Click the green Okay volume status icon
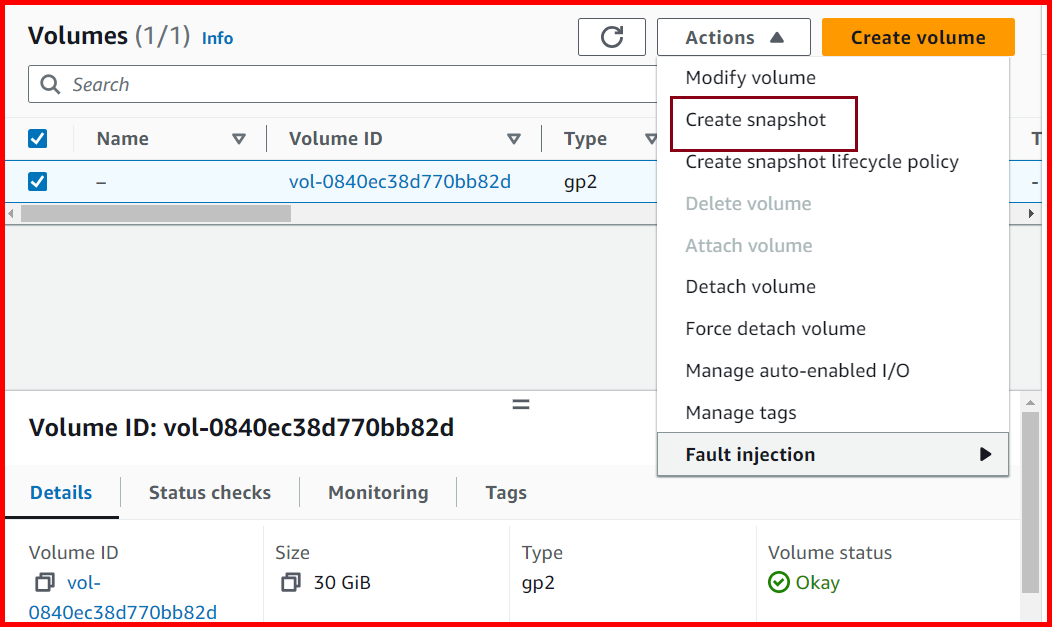Image resolution: width=1052 pixels, height=627 pixels. pos(777,582)
